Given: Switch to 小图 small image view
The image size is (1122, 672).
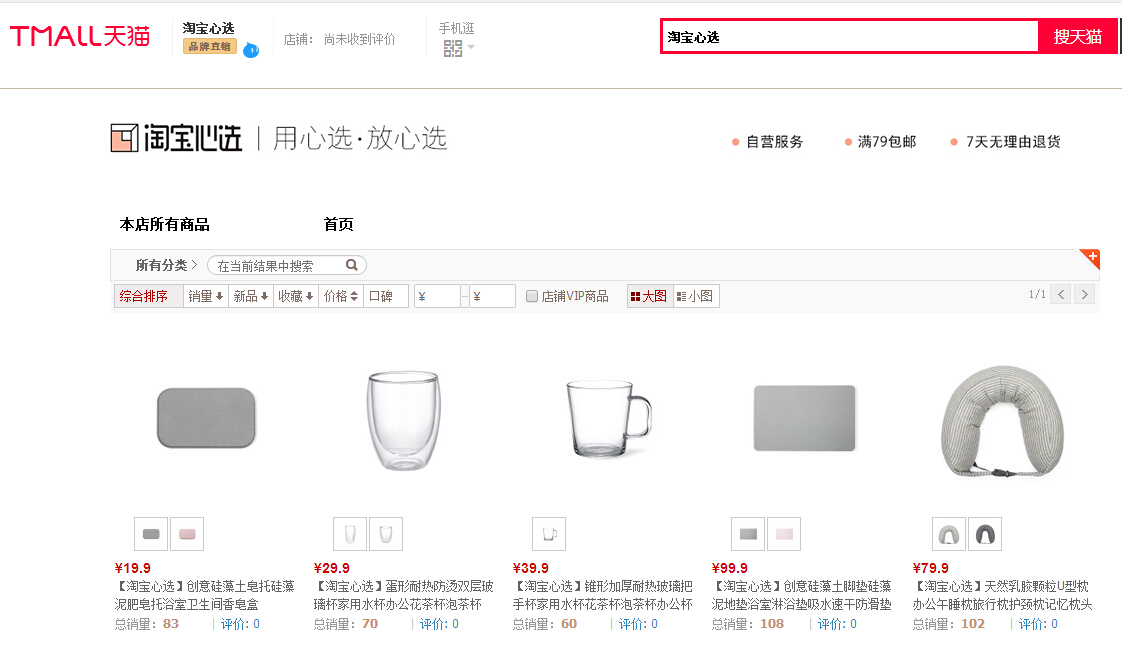Looking at the screenshot, I should coord(696,297).
